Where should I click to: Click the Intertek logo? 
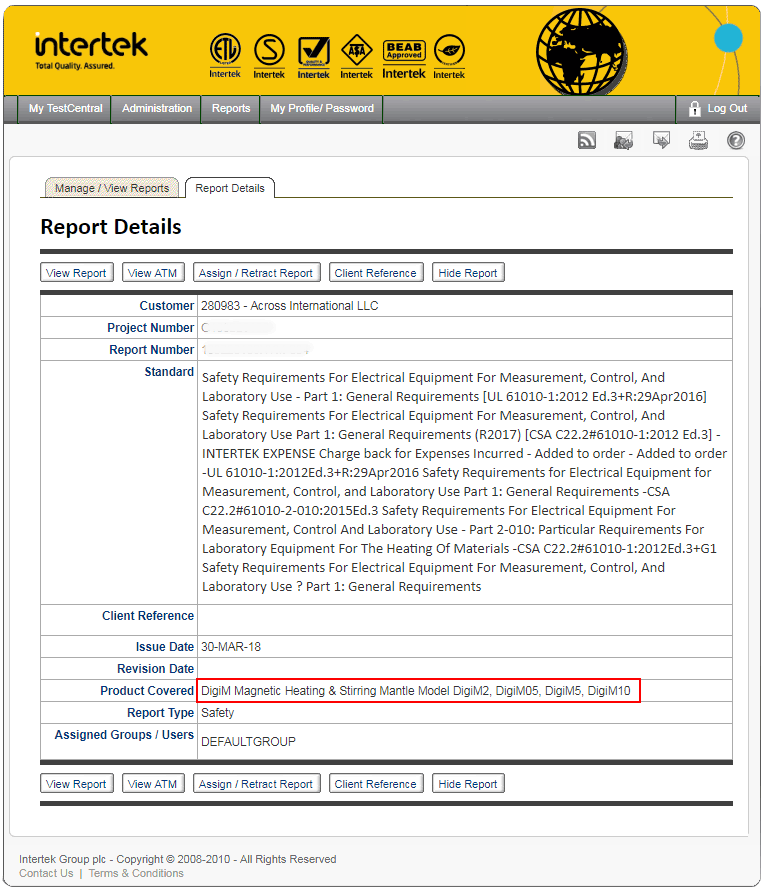coord(90,49)
